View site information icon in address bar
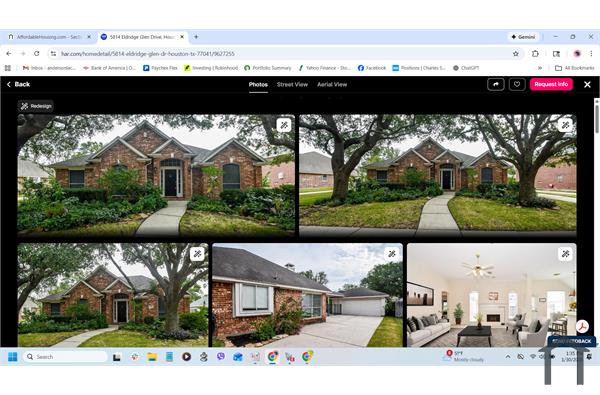This screenshot has height=395, width=600. coord(54,54)
